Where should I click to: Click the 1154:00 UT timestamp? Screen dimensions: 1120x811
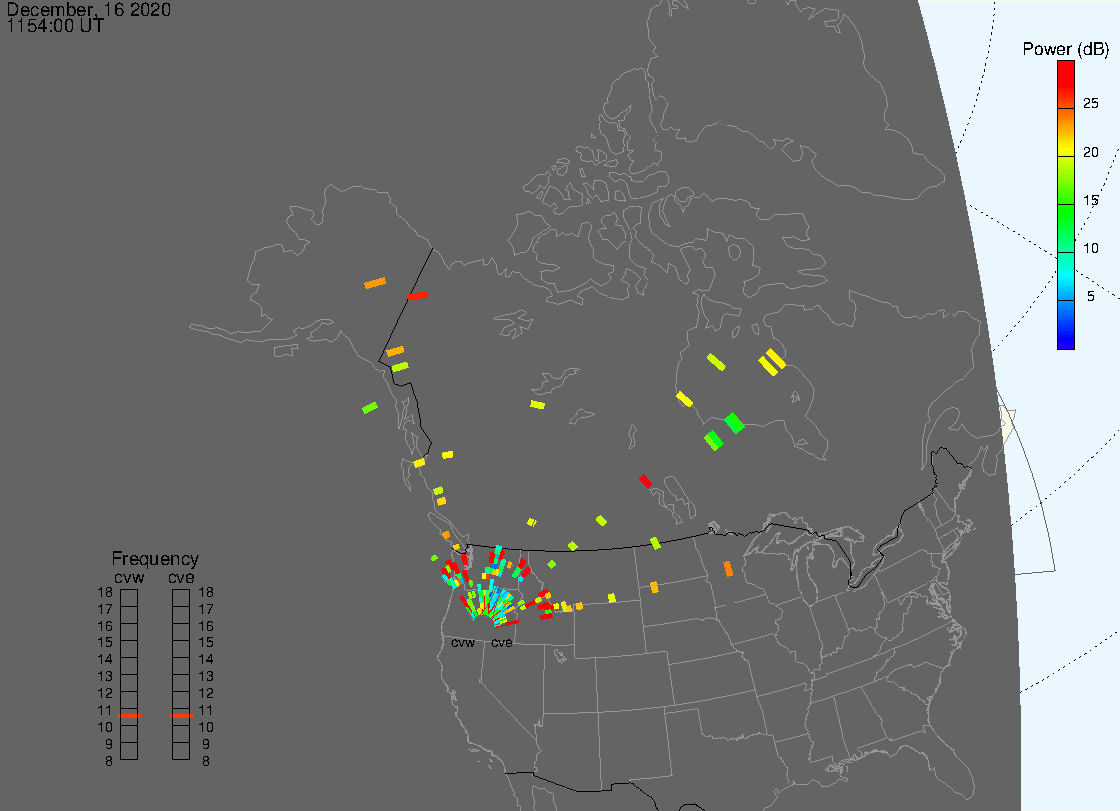coord(55,26)
